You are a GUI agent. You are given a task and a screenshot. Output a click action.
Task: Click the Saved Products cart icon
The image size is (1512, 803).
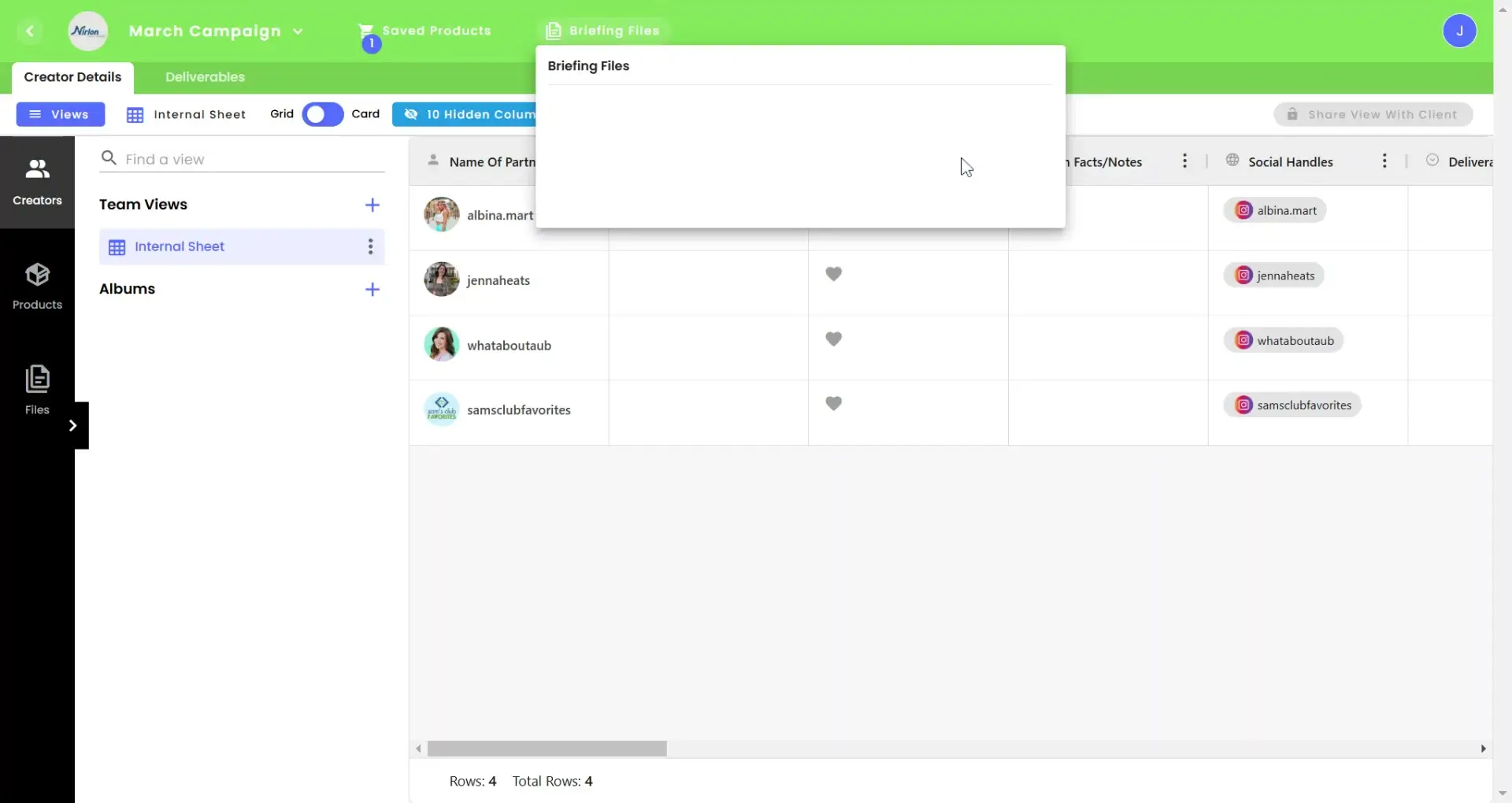366,31
